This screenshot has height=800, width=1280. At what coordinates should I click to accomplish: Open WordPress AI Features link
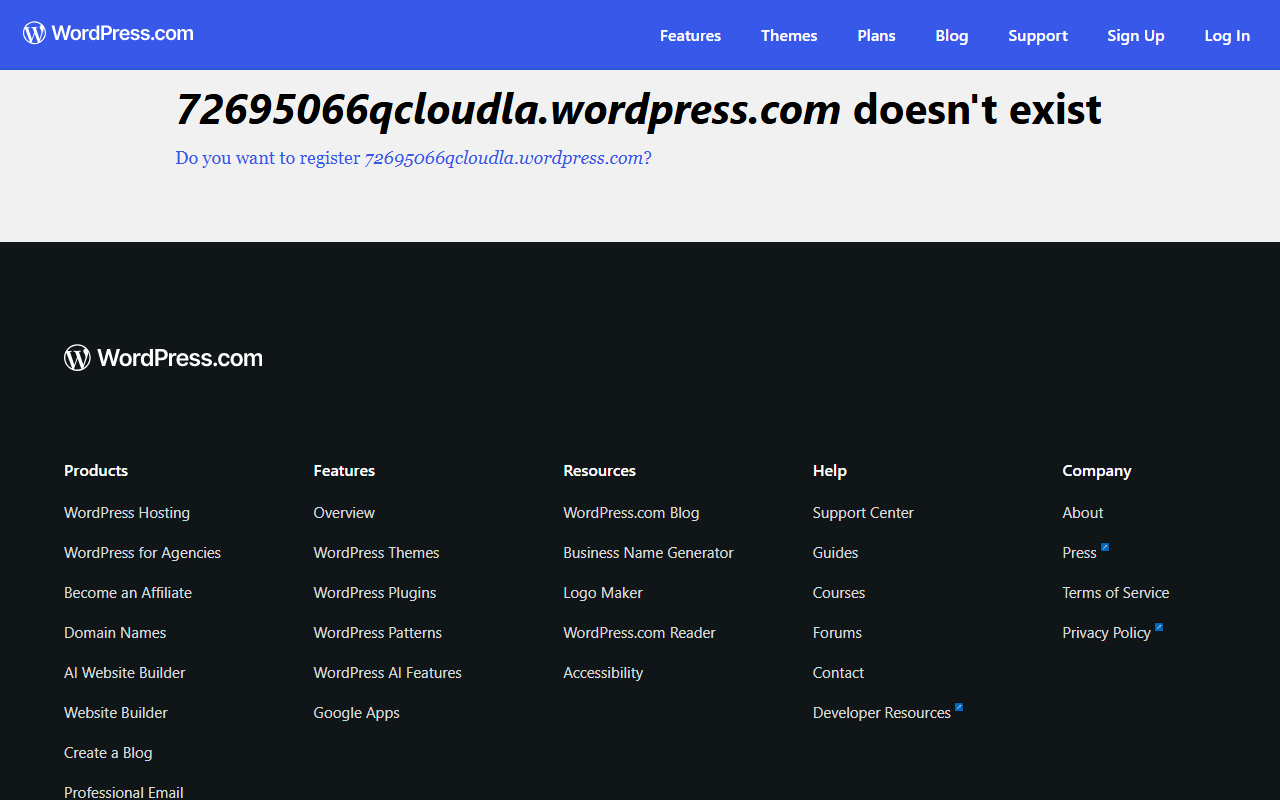coord(387,673)
